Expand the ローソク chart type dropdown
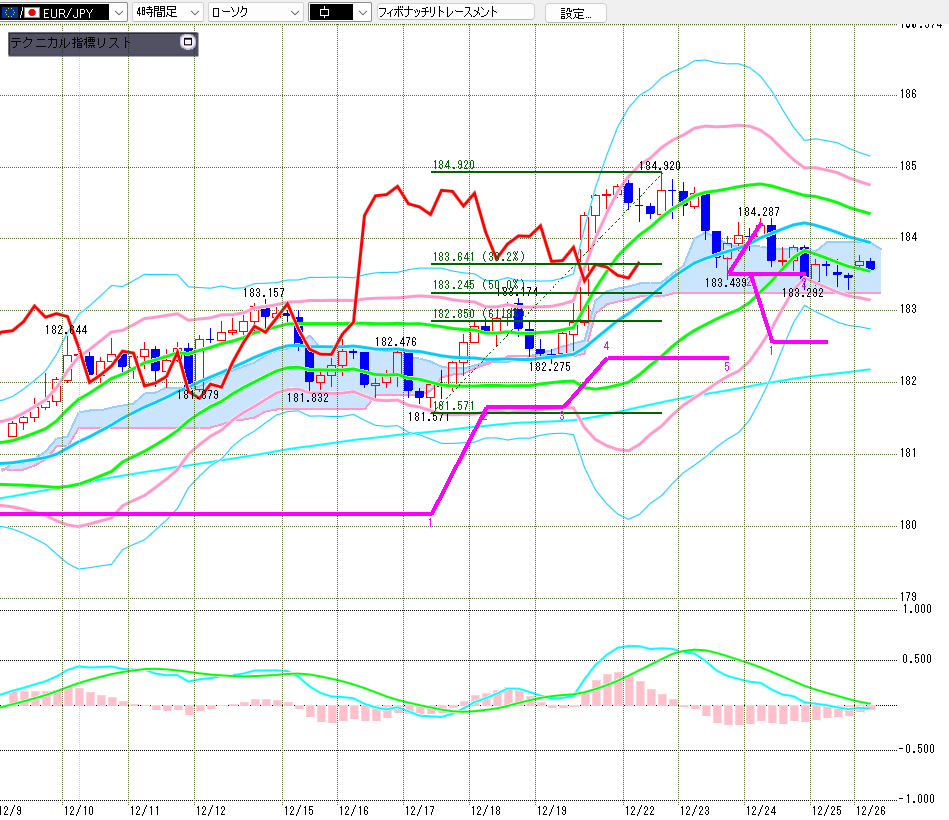Screen dimensions: 949x820 (x=294, y=12)
